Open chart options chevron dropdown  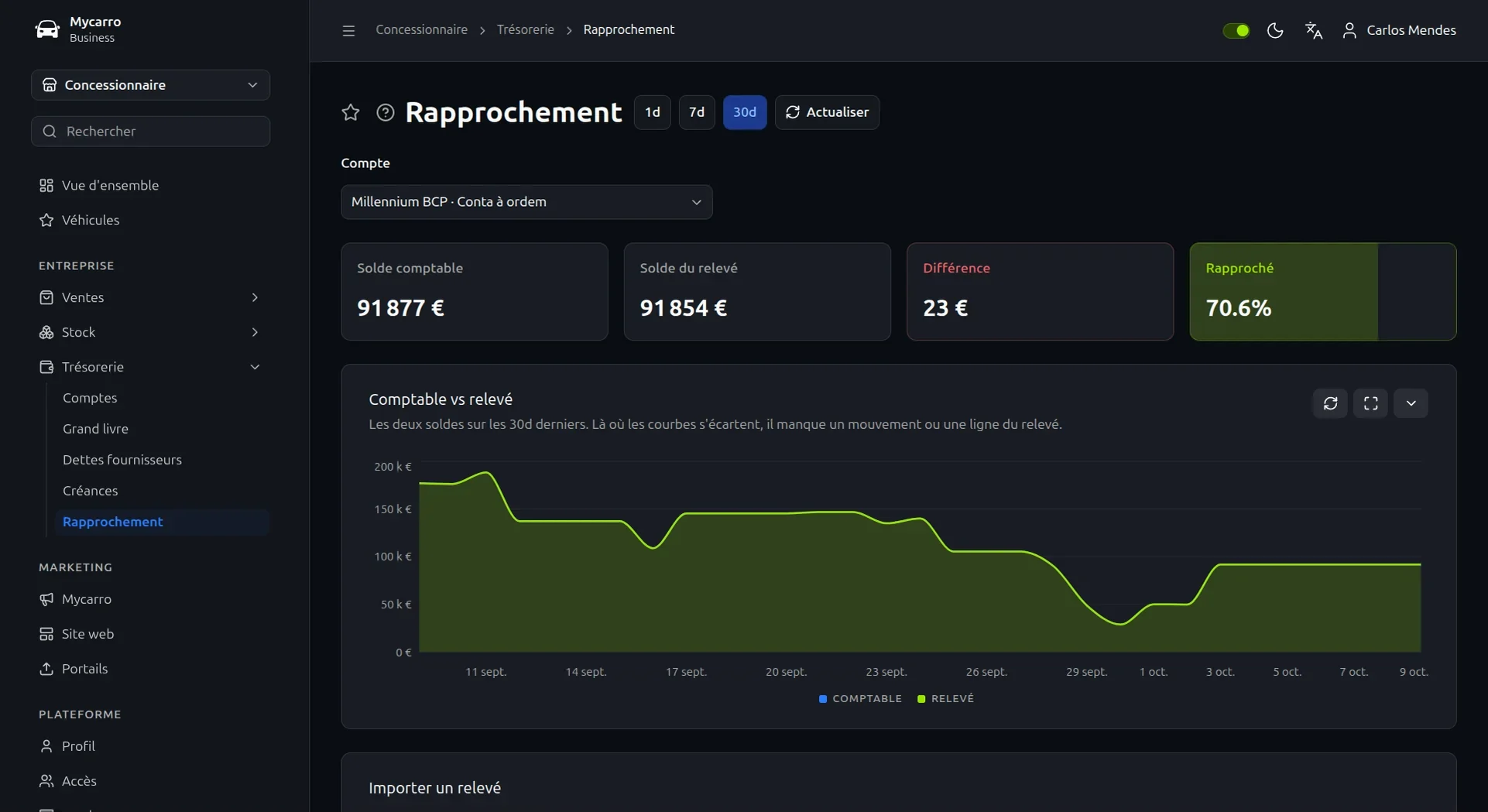(x=1411, y=403)
